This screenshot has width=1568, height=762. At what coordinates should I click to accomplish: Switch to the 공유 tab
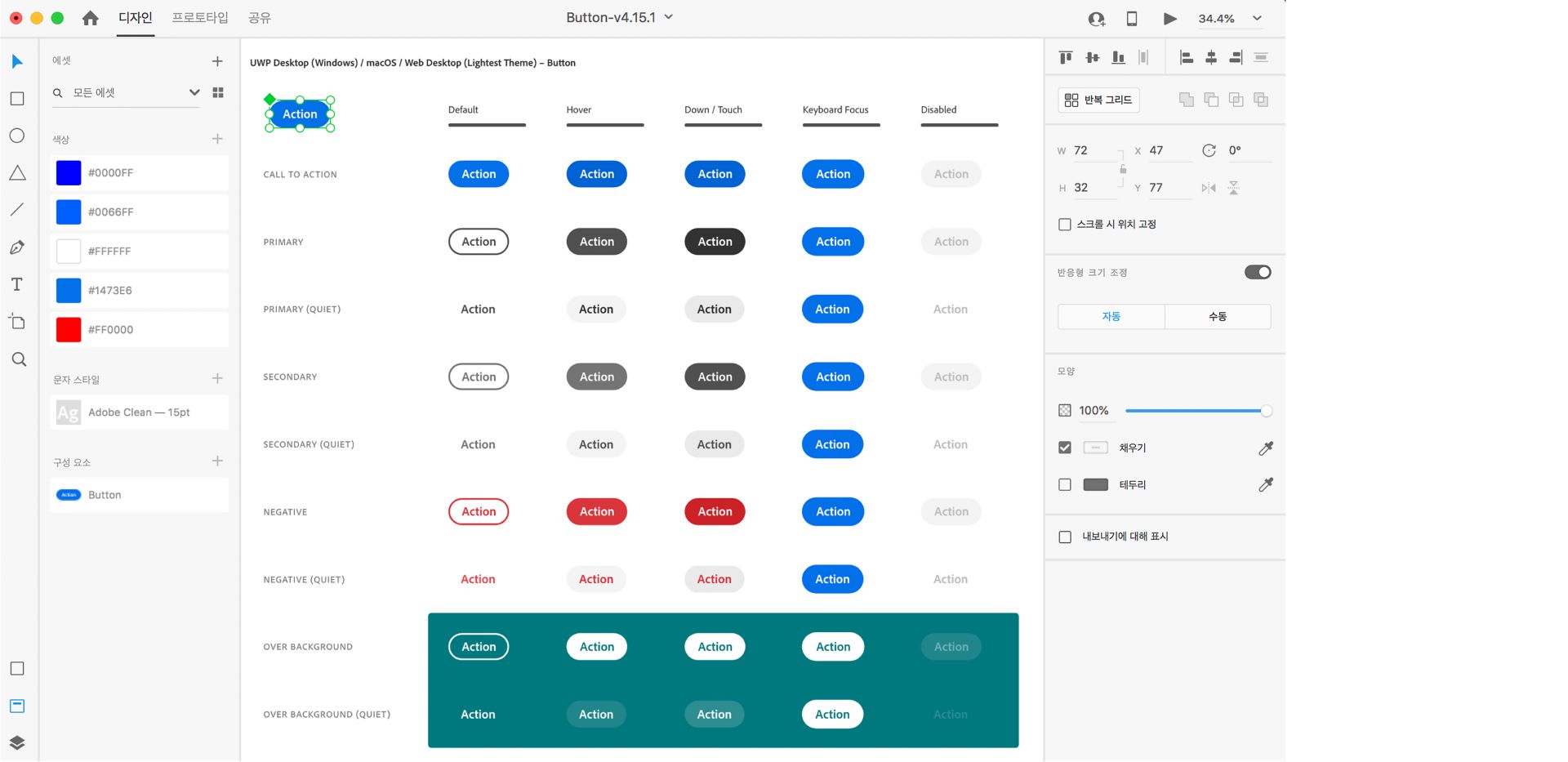click(260, 17)
